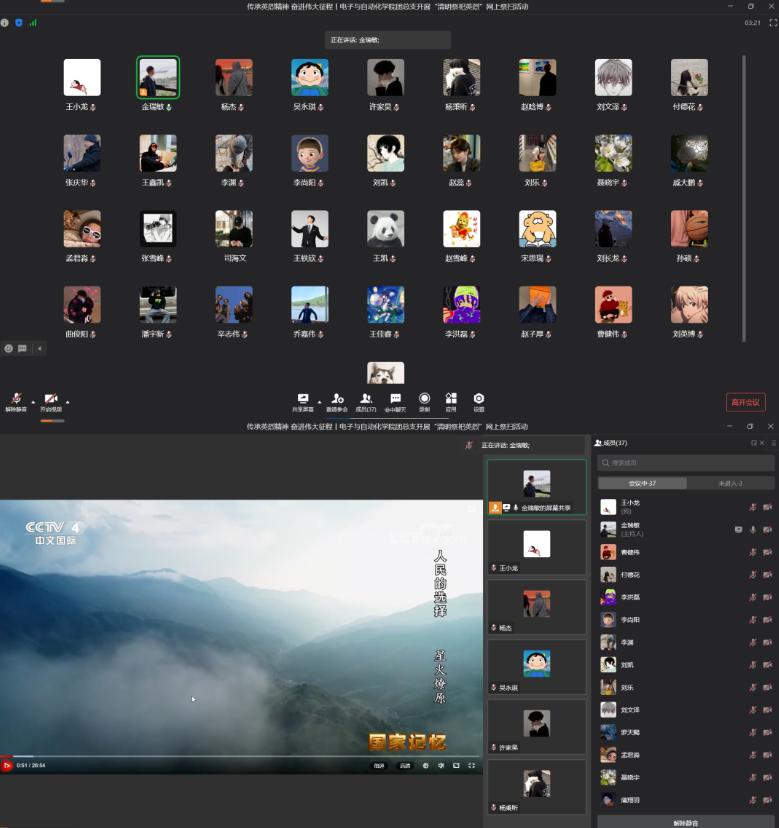The width and height of the screenshot is (779, 828).
Task: Click the Record (录制) toolbar icon
Action: [425, 398]
